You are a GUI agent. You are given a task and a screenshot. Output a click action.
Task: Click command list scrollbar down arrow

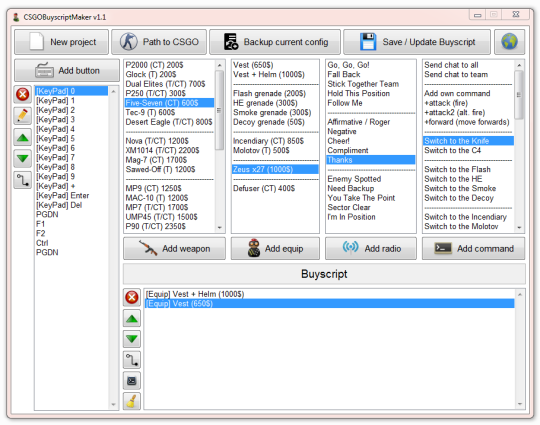pyautogui.click(x=519, y=227)
